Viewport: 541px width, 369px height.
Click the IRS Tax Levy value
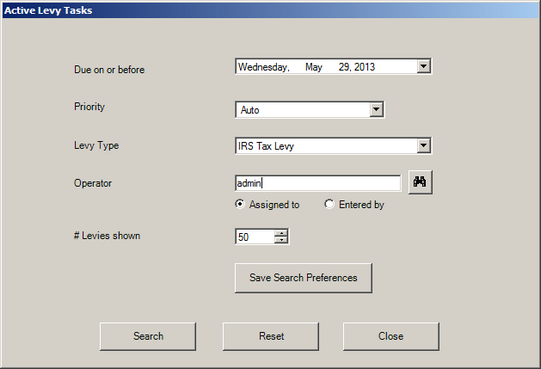coord(266,146)
